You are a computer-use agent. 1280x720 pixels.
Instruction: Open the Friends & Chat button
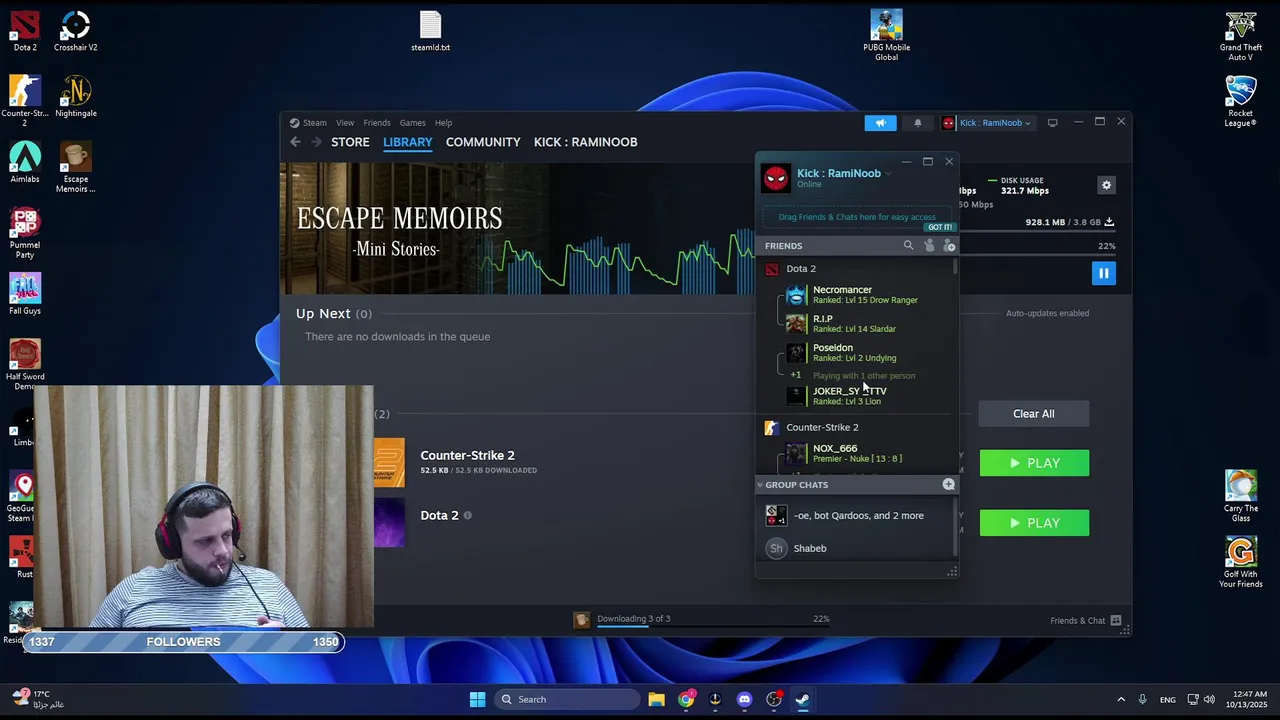1085,621
